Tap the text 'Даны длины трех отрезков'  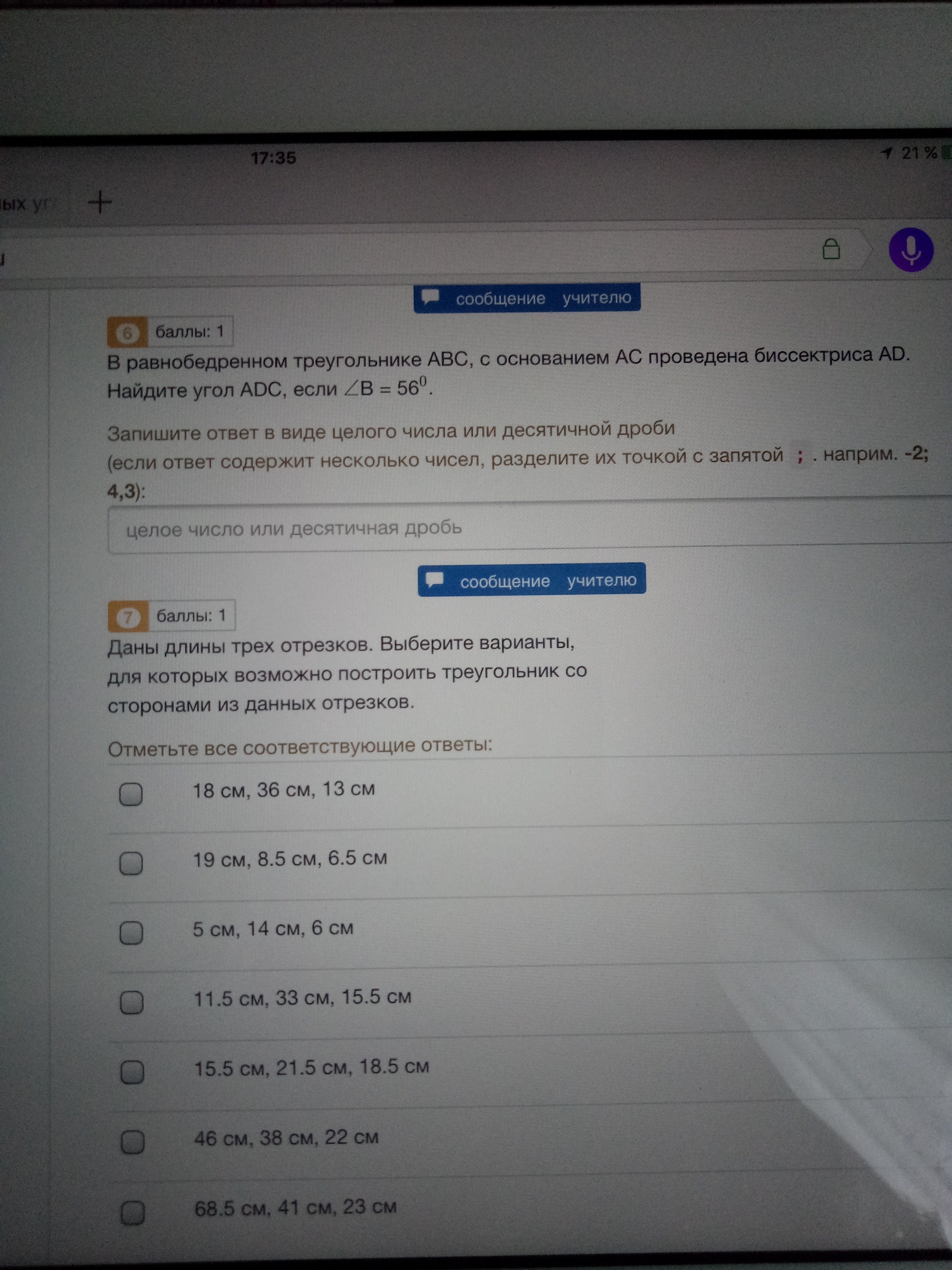(x=240, y=647)
